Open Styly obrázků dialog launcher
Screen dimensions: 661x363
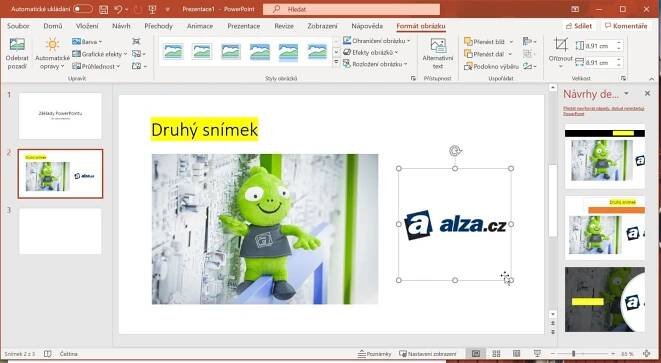[414, 78]
